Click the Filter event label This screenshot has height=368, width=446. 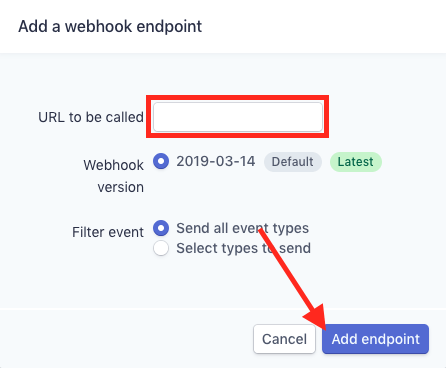click(108, 232)
